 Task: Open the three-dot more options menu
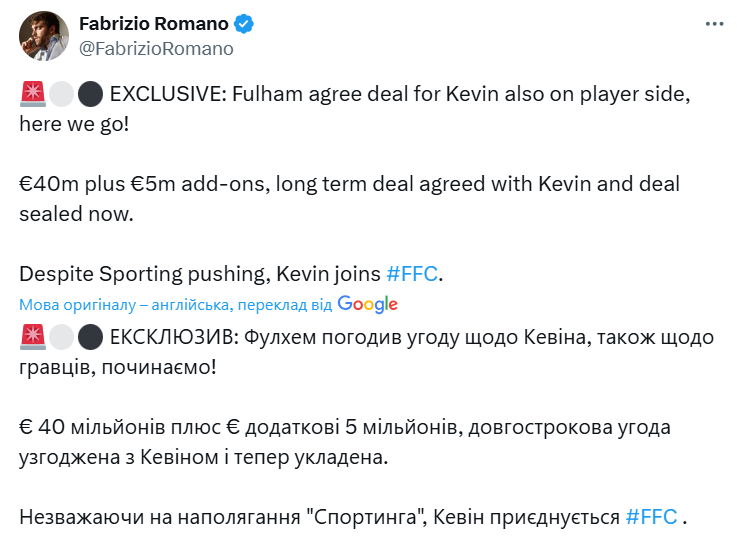tap(712, 23)
